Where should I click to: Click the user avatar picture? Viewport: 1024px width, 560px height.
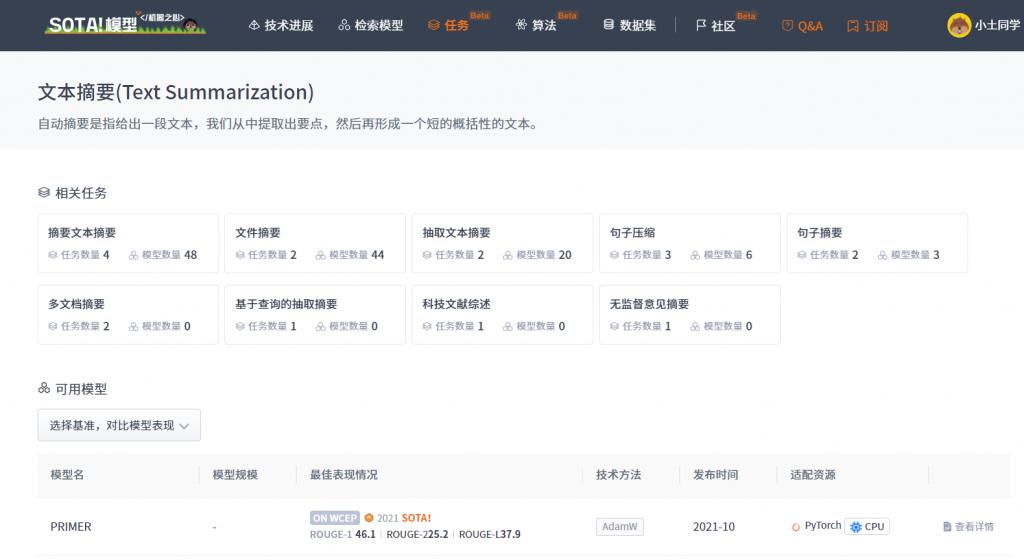pos(959,25)
